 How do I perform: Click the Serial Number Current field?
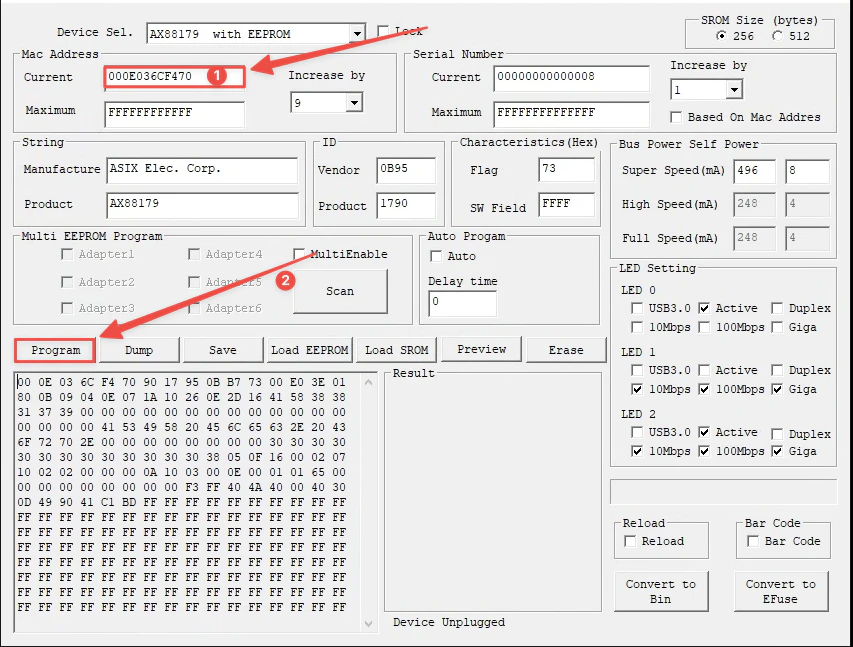coord(571,78)
